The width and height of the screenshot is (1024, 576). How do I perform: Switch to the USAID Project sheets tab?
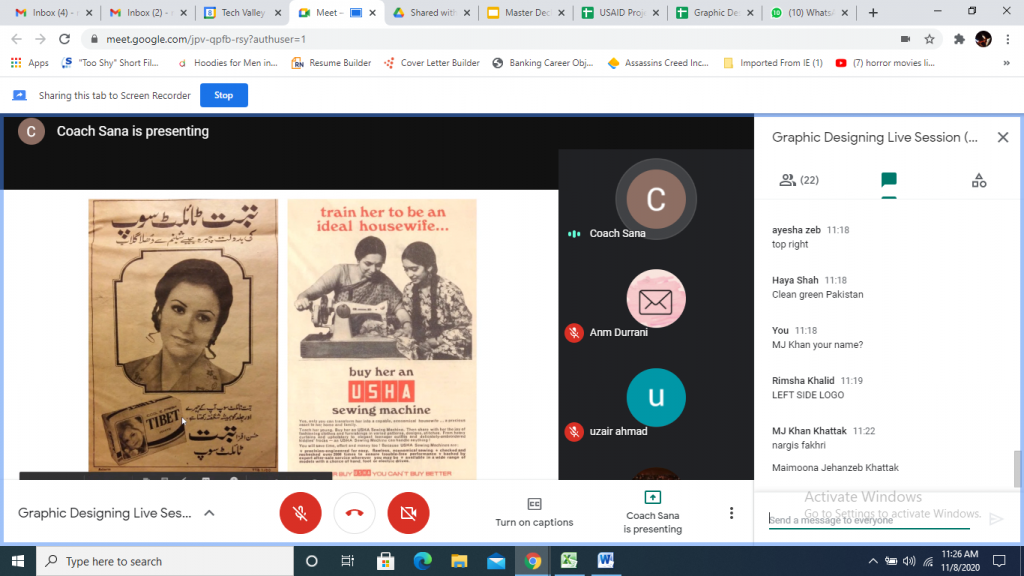620,12
